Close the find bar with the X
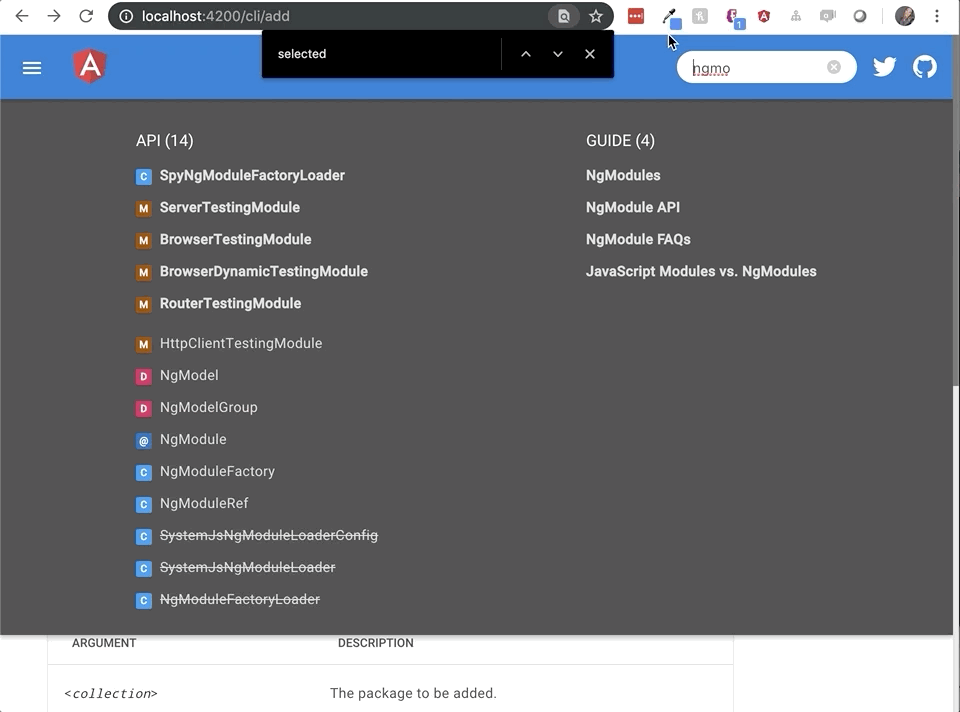This screenshot has width=960, height=712. point(590,54)
